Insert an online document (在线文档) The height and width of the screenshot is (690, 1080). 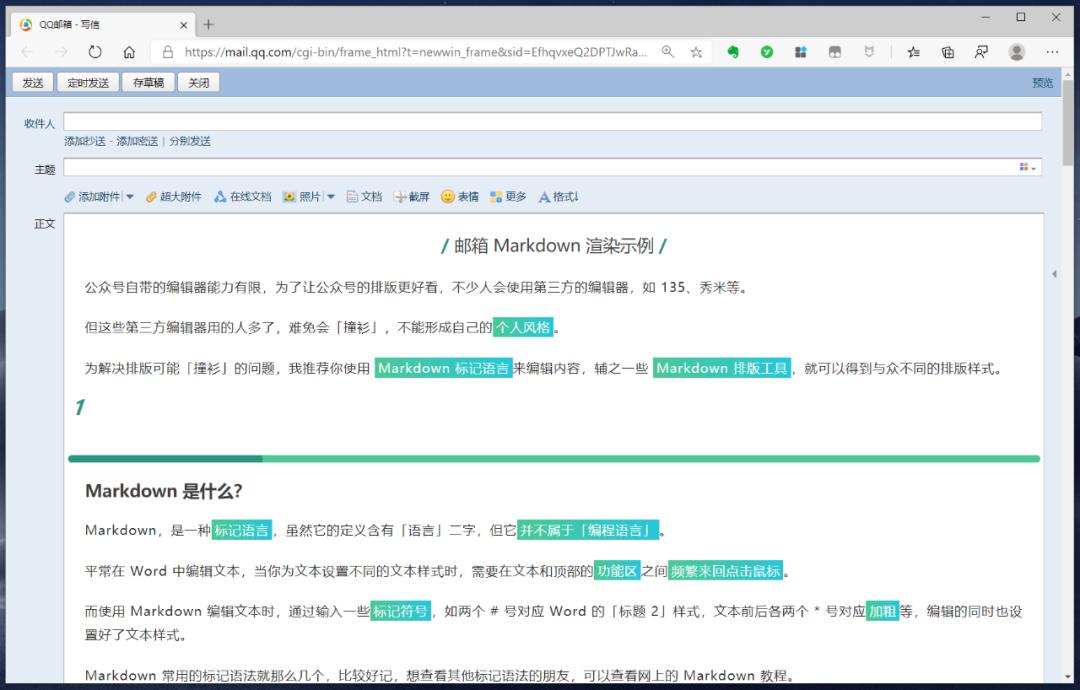pyautogui.click(x=242, y=196)
